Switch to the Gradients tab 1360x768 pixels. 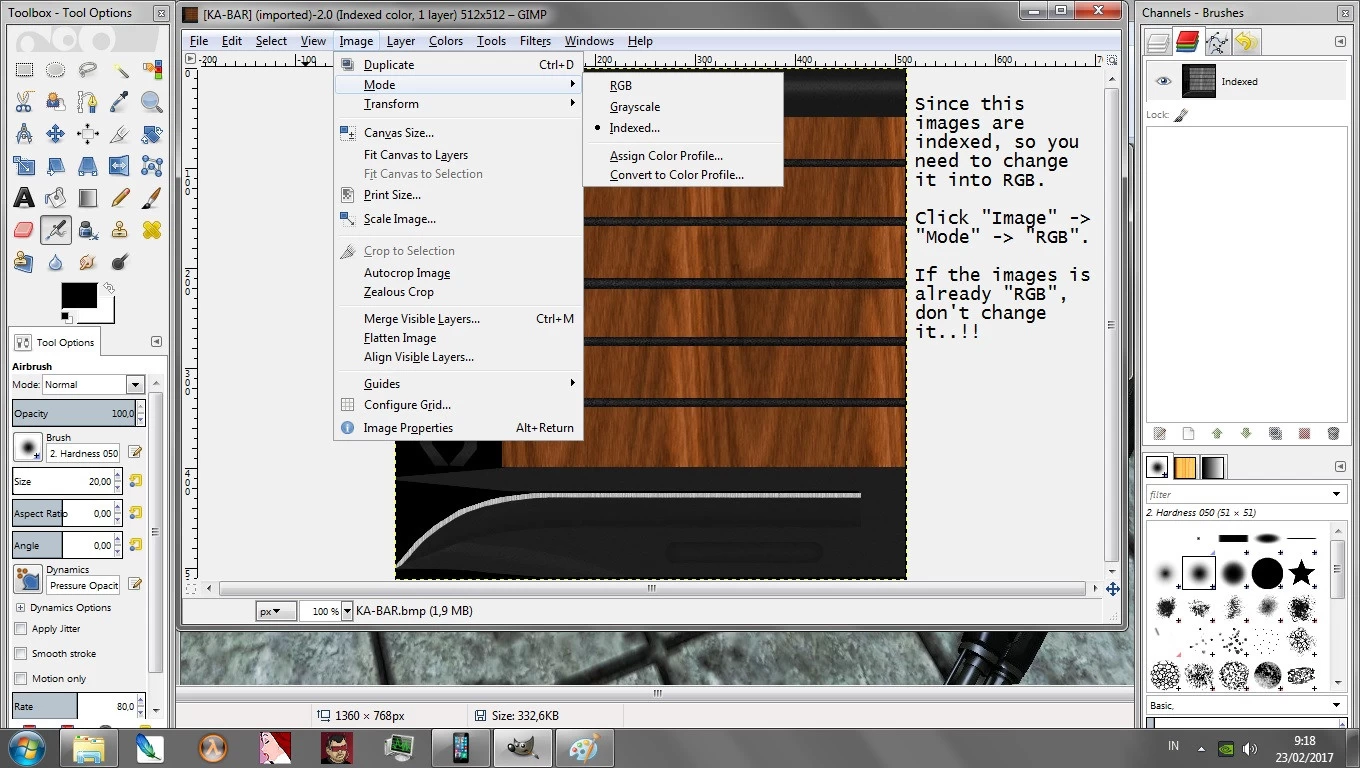click(x=1212, y=467)
